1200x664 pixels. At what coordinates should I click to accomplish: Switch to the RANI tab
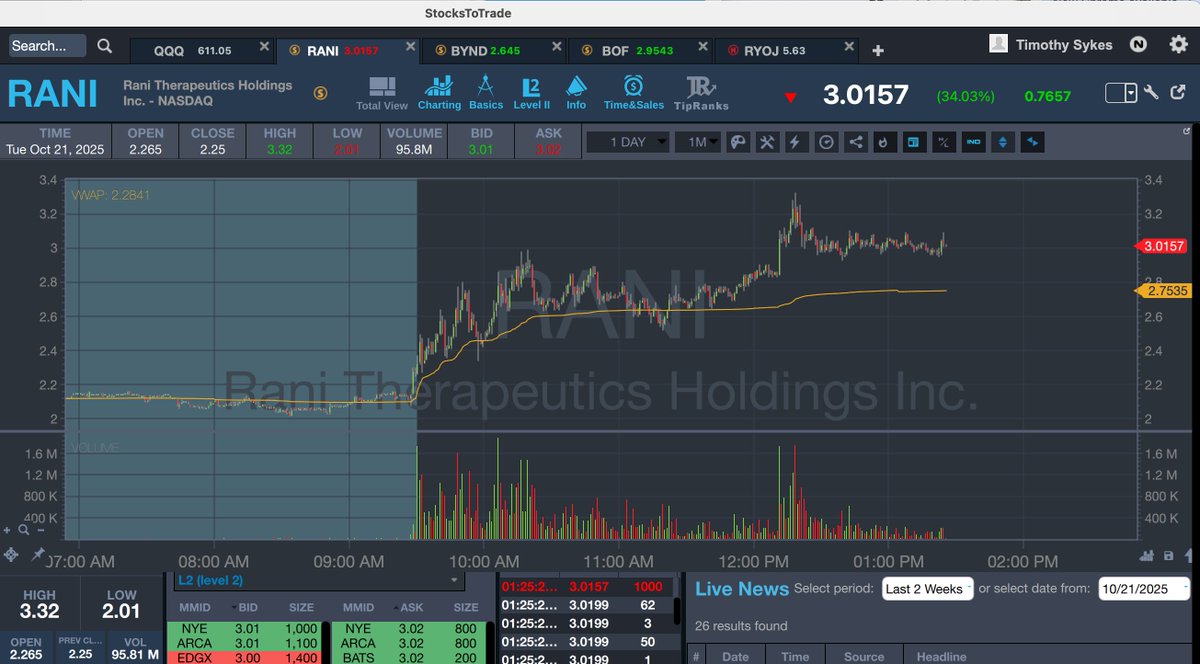(x=347, y=50)
